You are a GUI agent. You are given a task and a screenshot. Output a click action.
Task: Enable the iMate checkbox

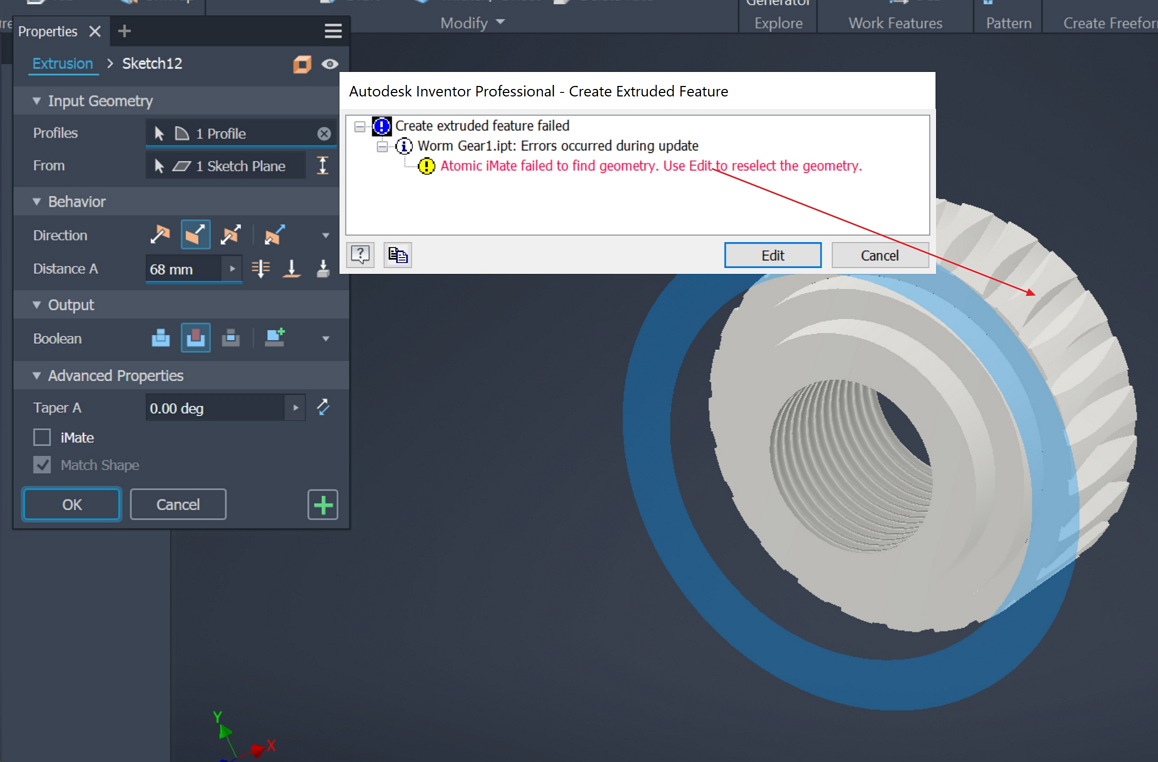pos(42,437)
